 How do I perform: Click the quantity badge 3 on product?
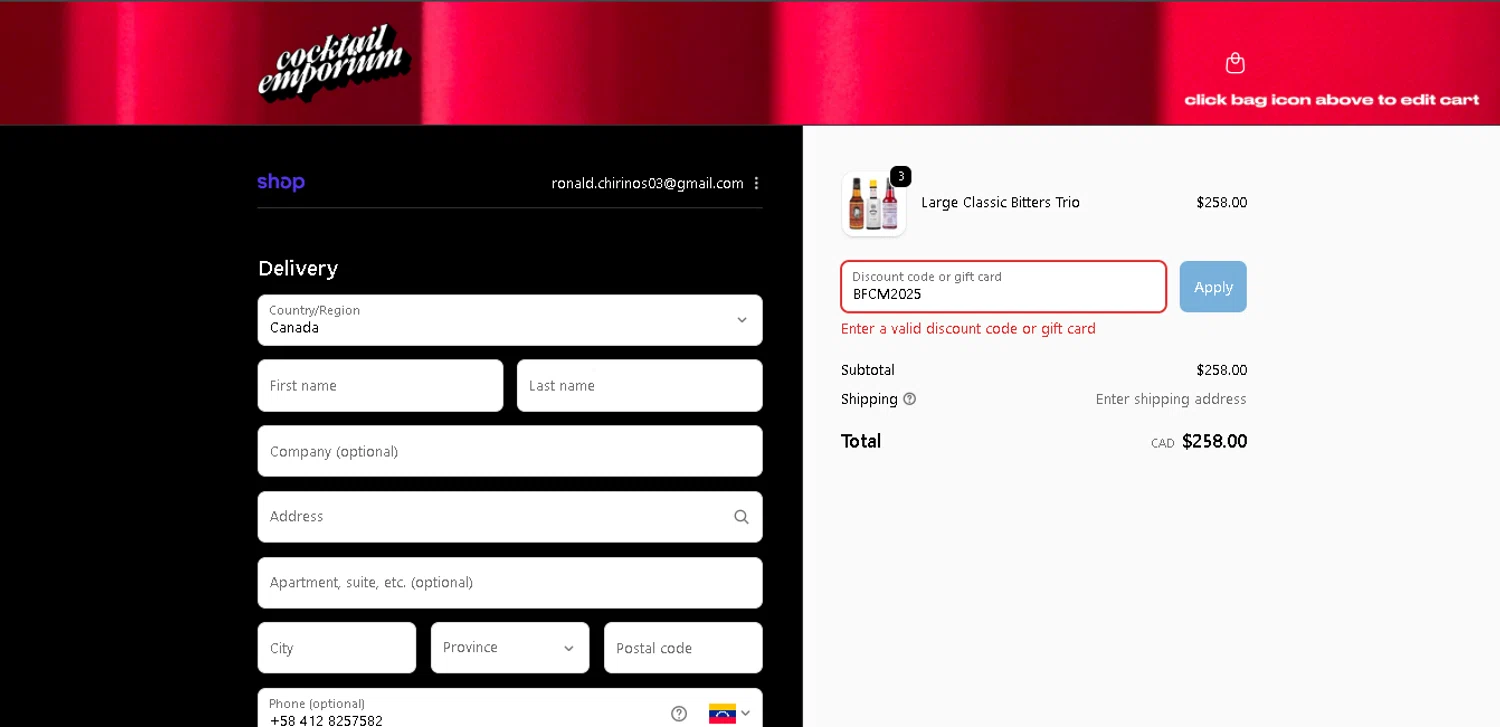tap(900, 176)
